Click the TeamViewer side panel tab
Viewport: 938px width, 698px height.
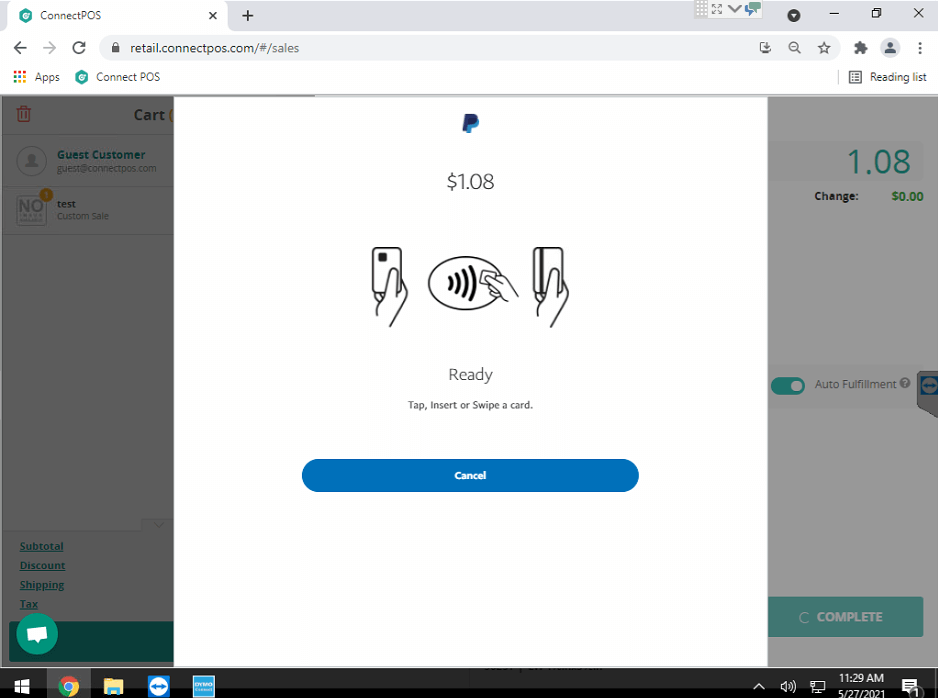[x=928, y=392]
